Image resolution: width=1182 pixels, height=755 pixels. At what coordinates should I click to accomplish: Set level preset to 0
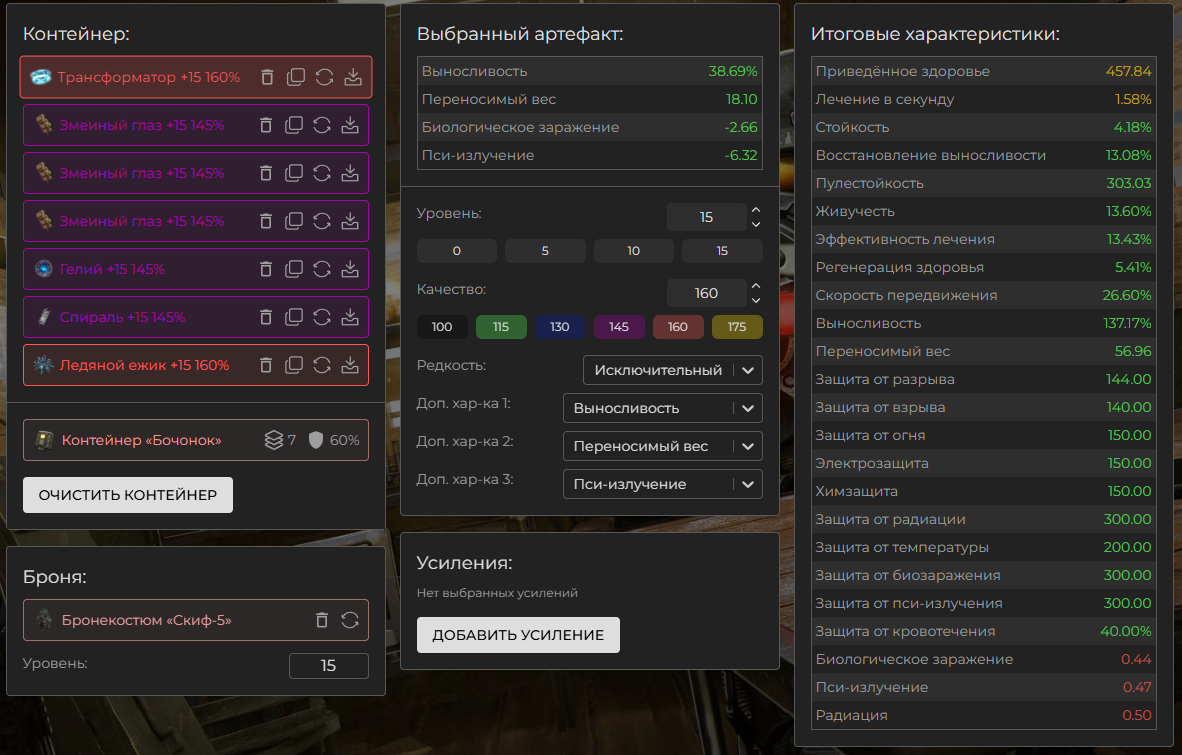click(457, 251)
